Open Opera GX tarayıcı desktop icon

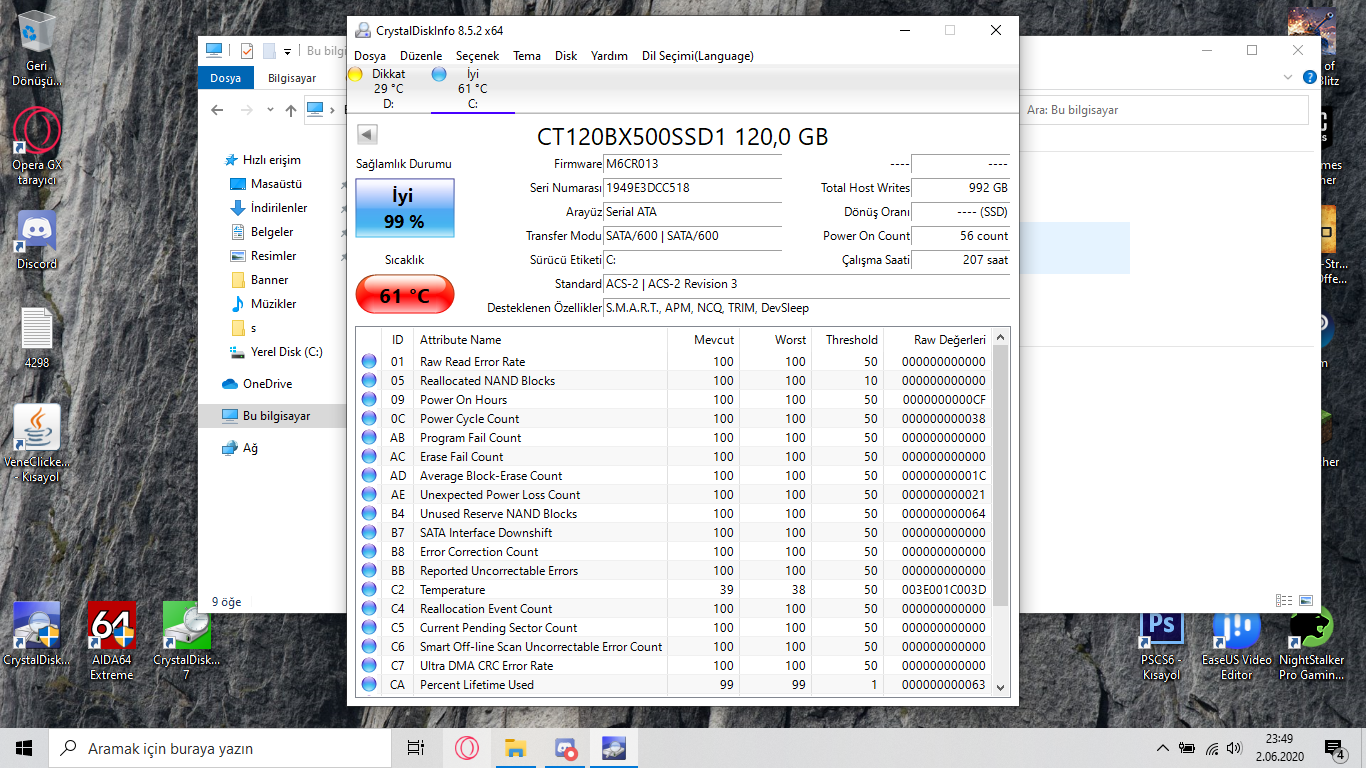37,148
